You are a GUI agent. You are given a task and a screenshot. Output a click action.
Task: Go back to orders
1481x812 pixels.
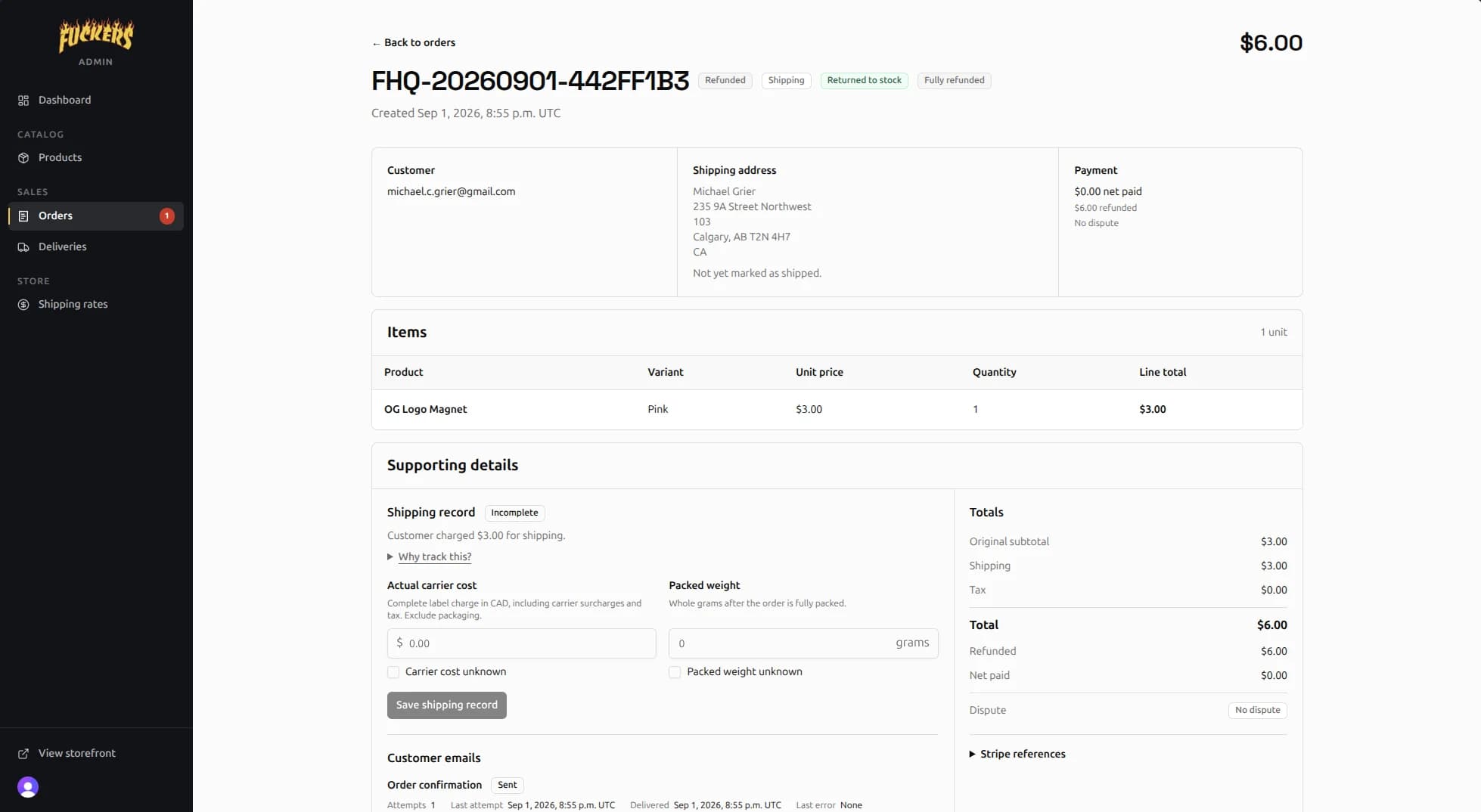point(413,43)
